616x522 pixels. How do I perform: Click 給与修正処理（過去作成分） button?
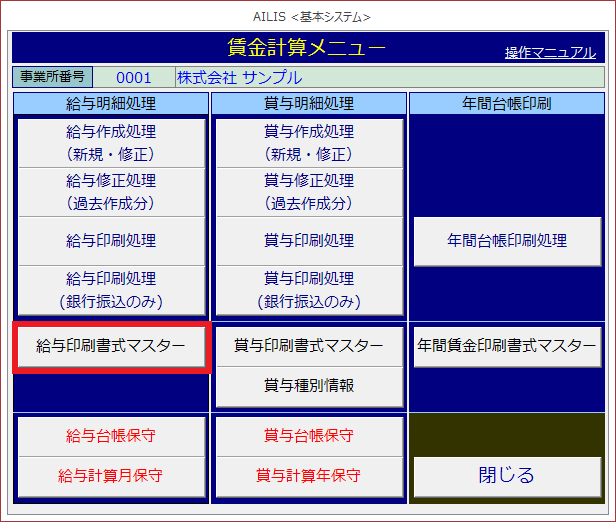pos(111,191)
